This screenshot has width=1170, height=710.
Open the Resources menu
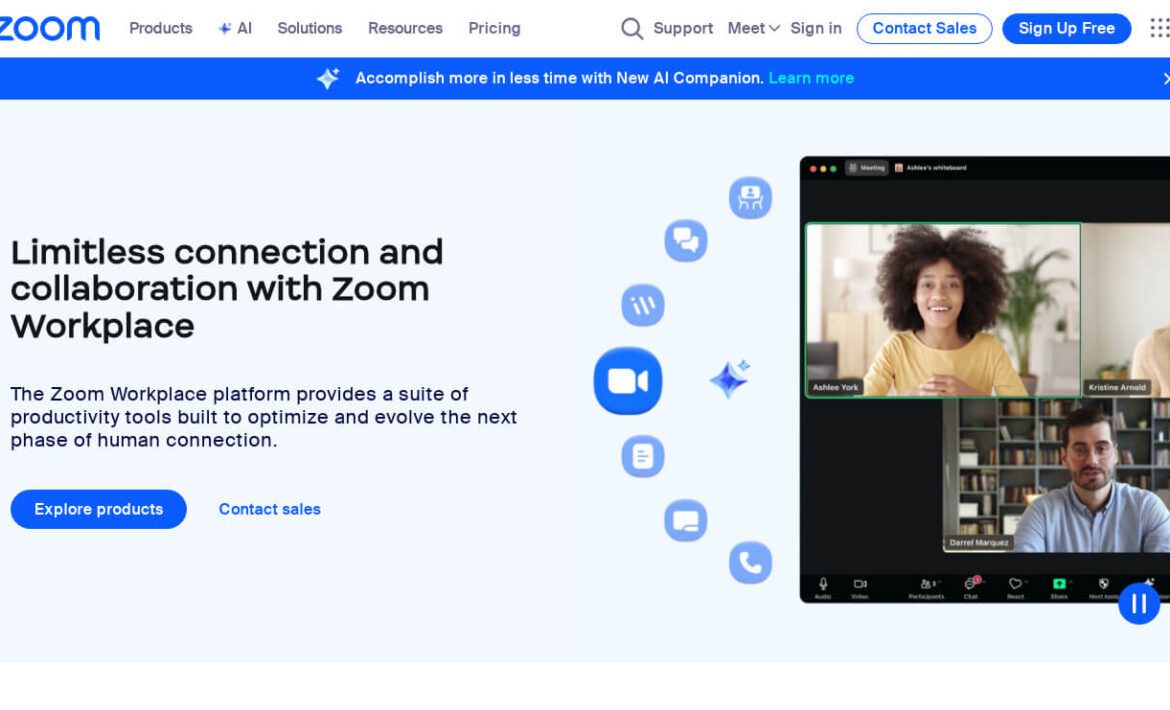[x=405, y=28]
